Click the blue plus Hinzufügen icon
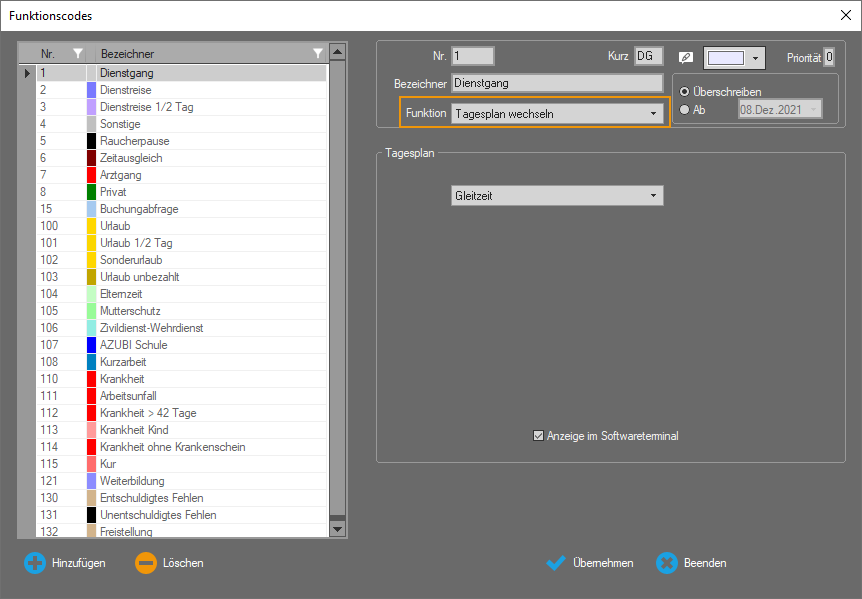862x599 pixels. coord(35,563)
